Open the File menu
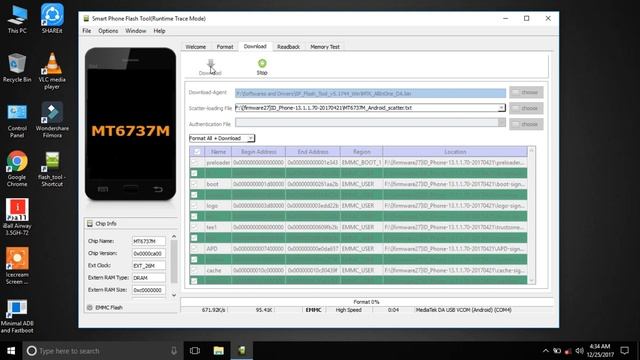 pyautogui.click(x=87, y=31)
